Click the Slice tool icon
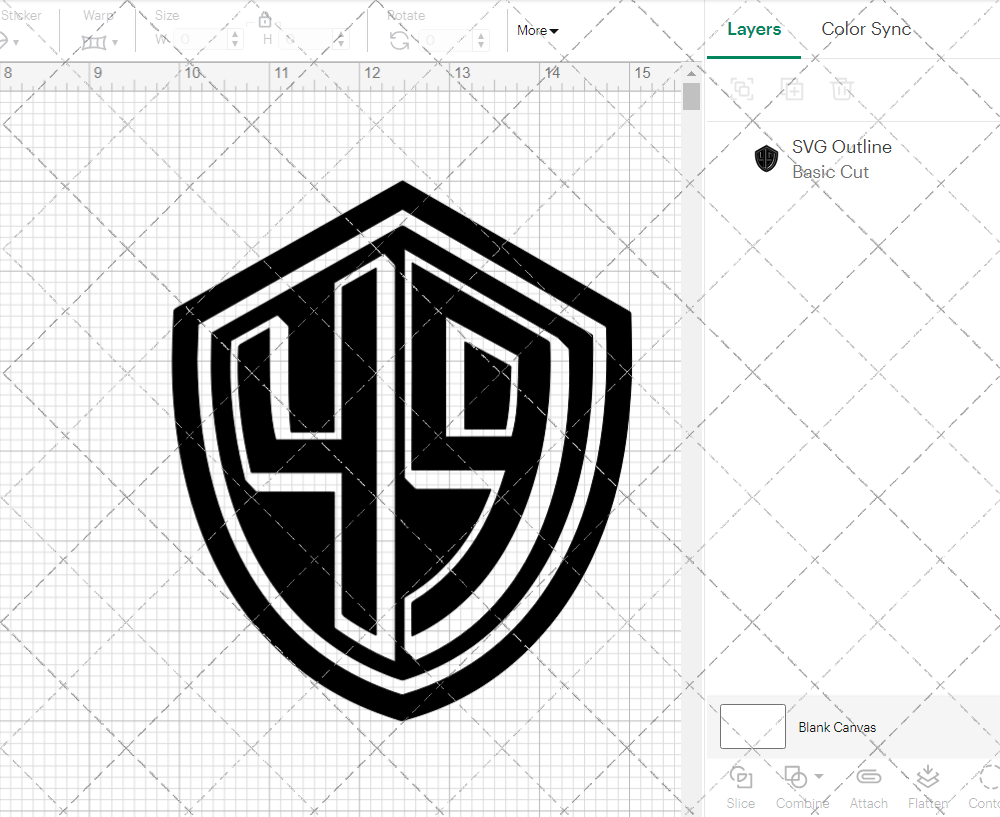The width and height of the screenshot is (1000, 817). pyautogui.click(x=741, y=778)
